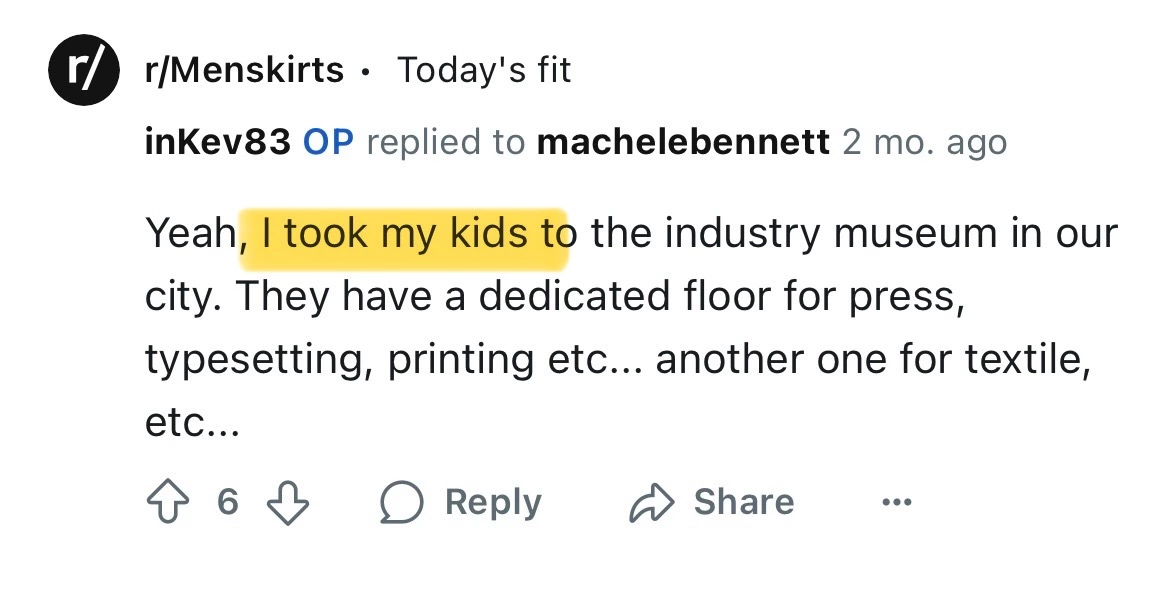This screenshot has height=595, width=1170.
Task: Open machelebennett's profile
Action: pos(683,142)
